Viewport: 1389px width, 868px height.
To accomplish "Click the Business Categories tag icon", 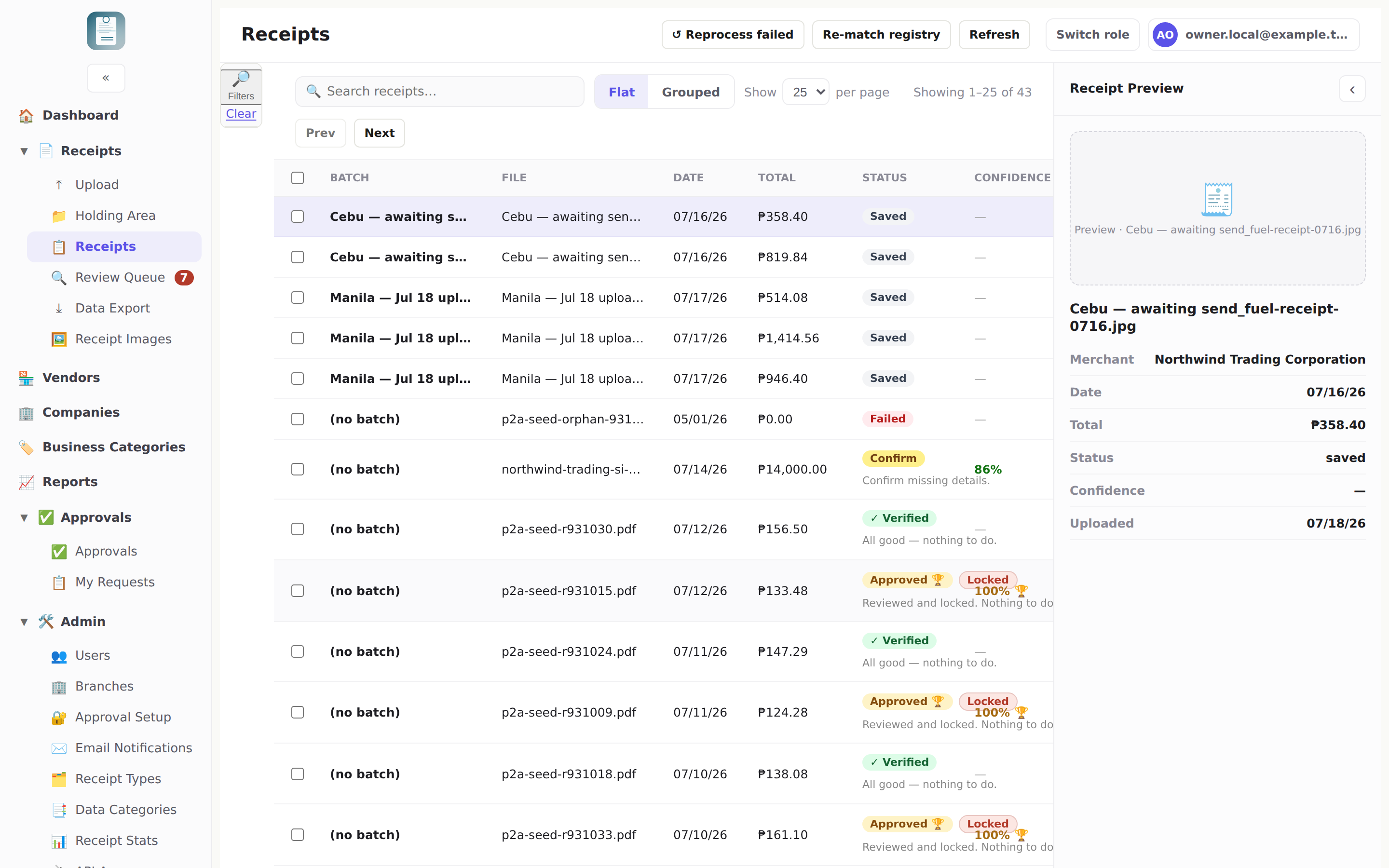I will 26,447.
